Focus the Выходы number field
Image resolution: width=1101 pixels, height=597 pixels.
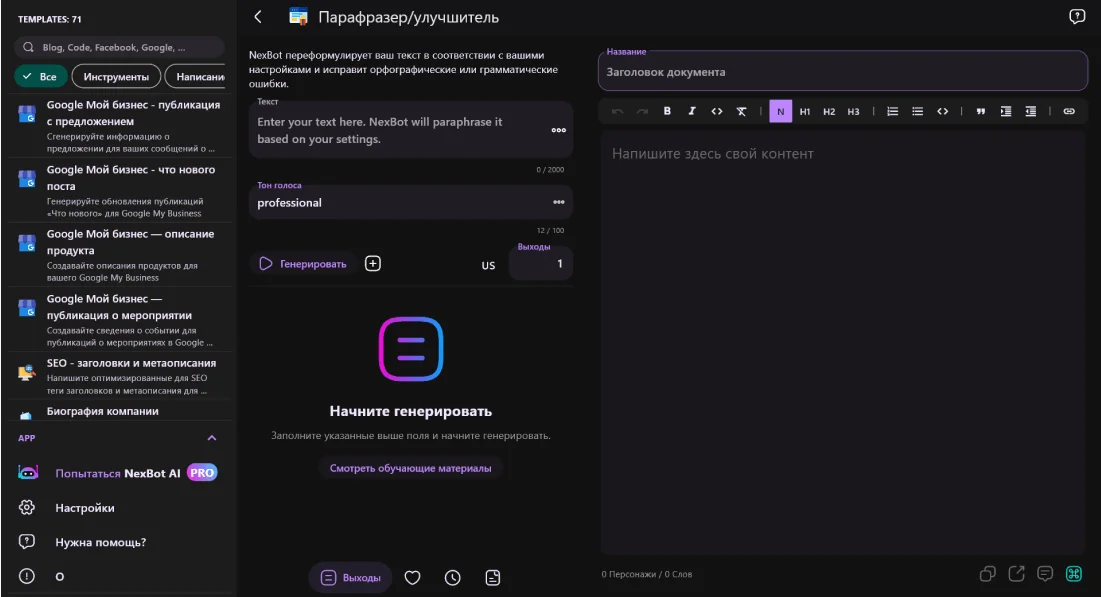(x=541, y=263)
